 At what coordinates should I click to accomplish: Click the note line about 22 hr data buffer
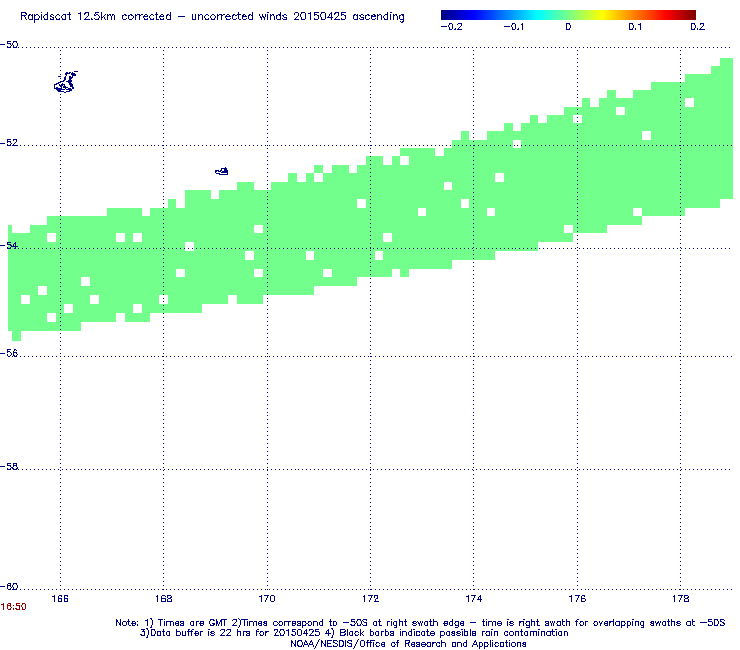pos(354,633)
